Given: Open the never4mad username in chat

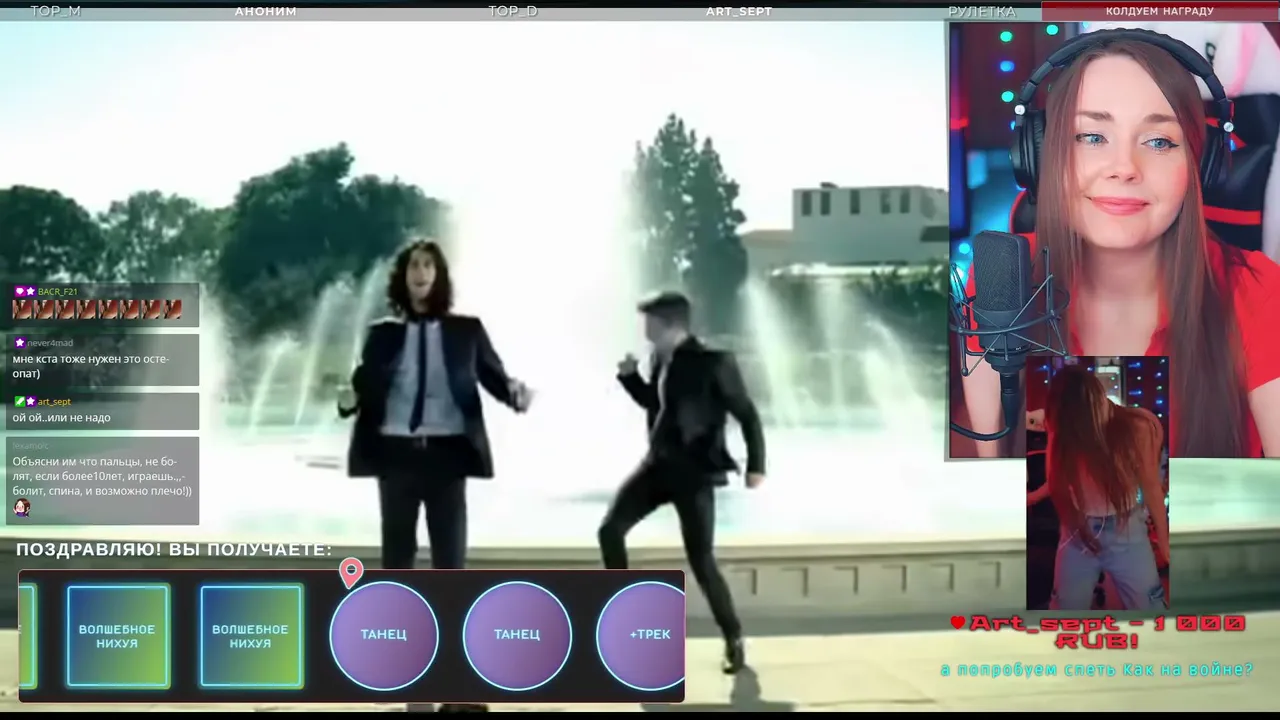Looking at the screenshot, I should [x=50, y=343].
